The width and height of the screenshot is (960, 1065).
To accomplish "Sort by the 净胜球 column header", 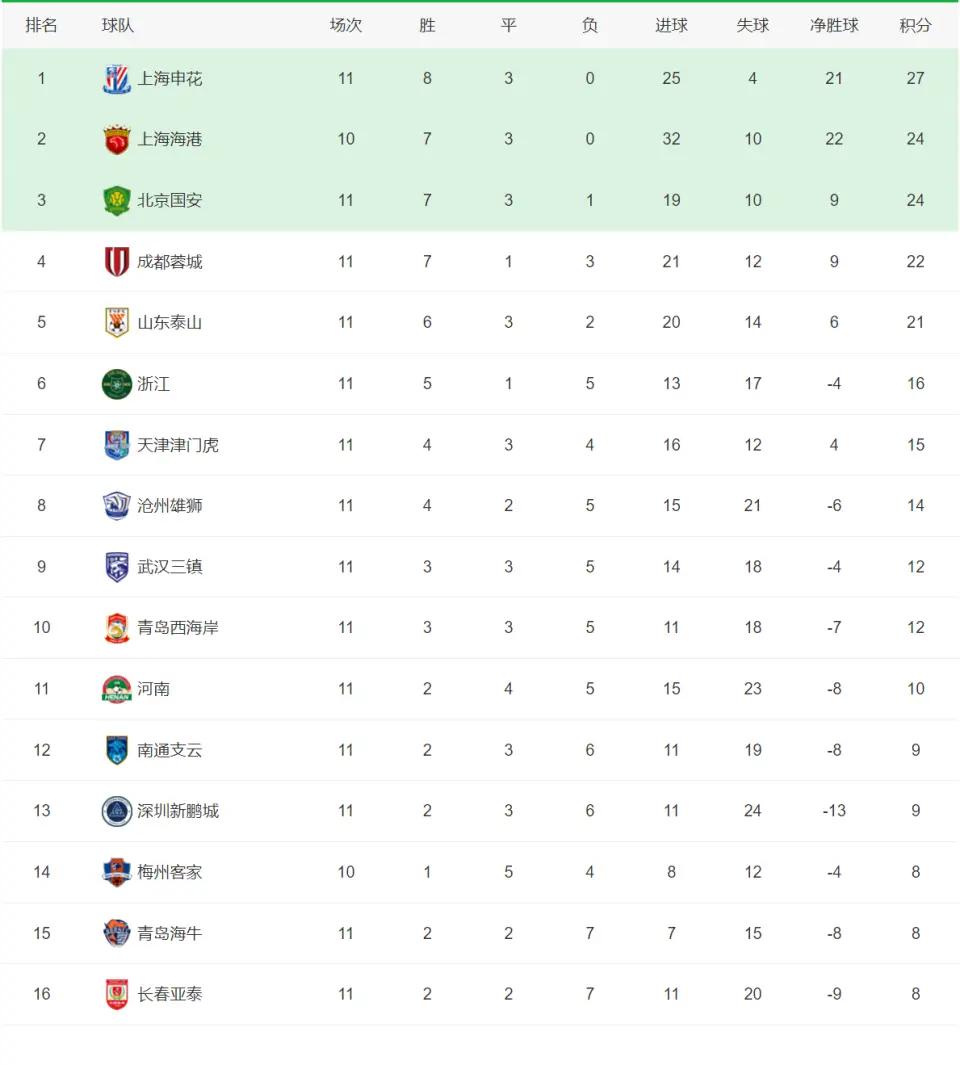I will coord(834,26).
